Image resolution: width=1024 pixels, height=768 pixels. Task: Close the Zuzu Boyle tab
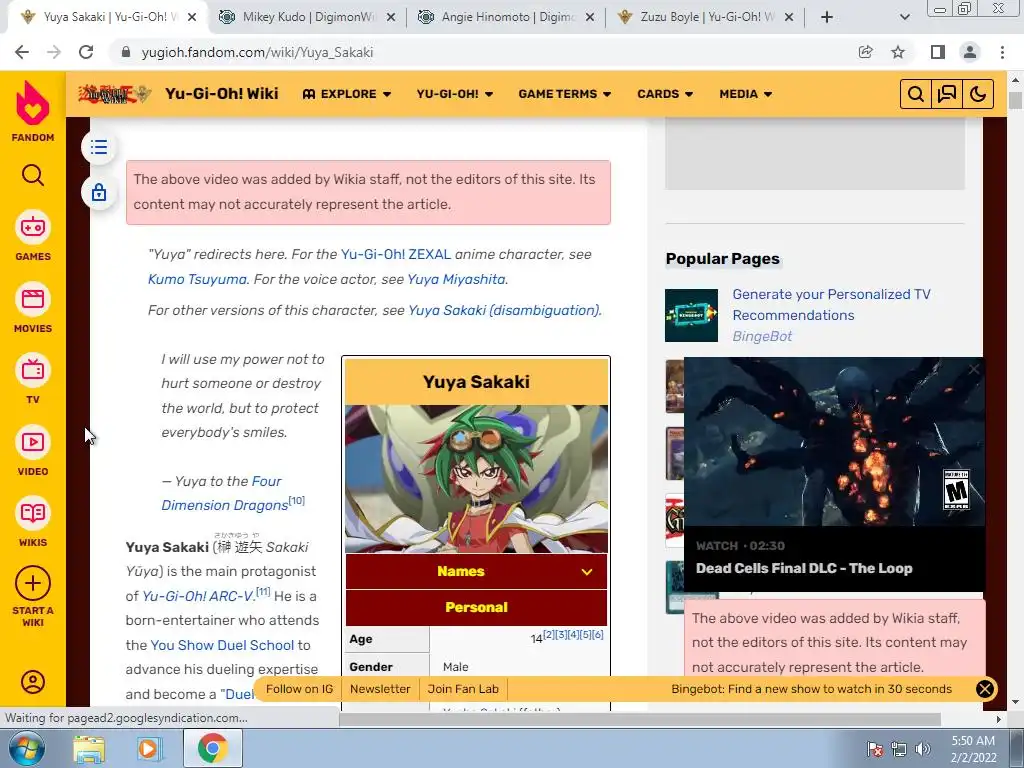click(x=789, y=18)
